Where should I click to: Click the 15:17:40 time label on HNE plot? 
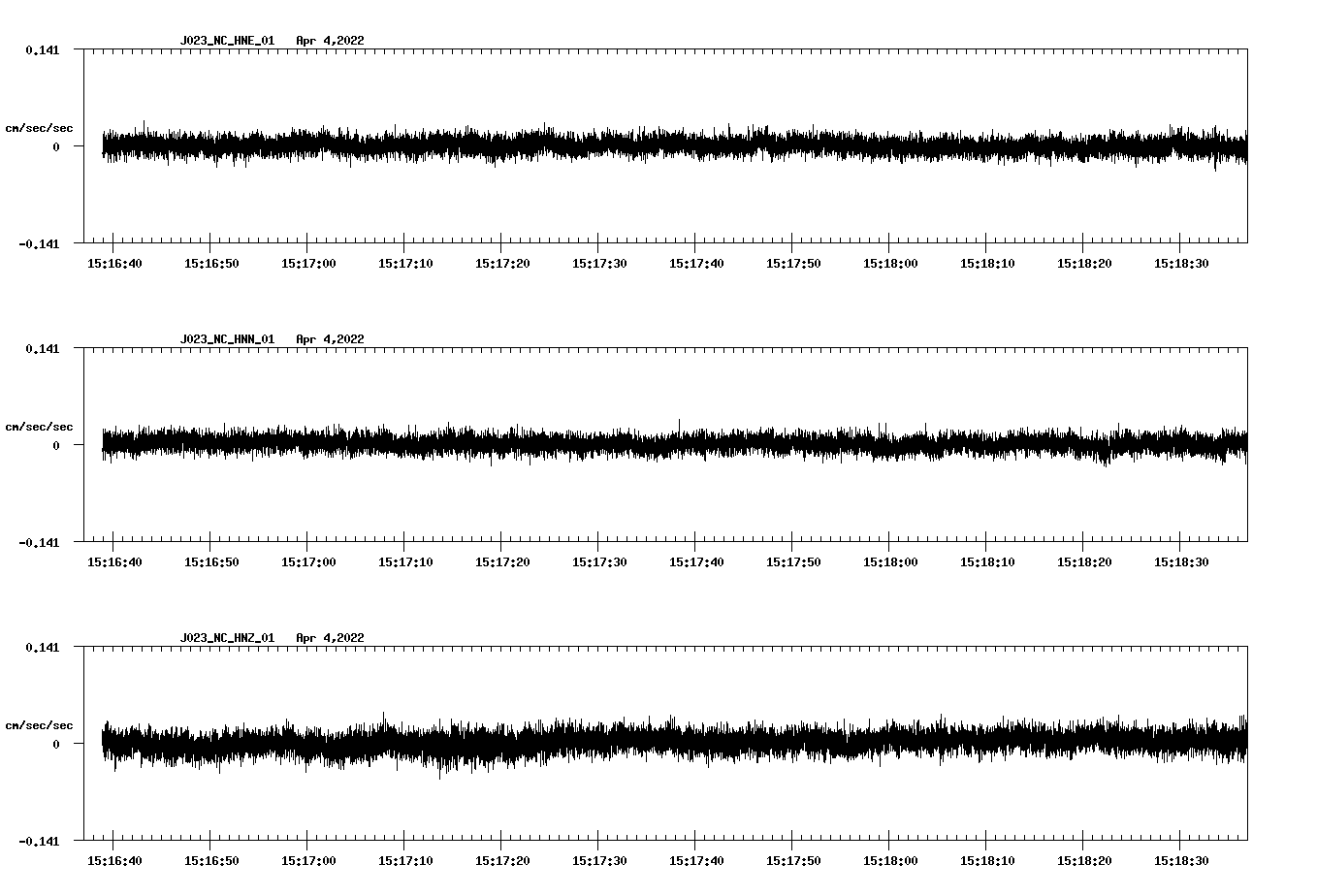coord(696,264)
